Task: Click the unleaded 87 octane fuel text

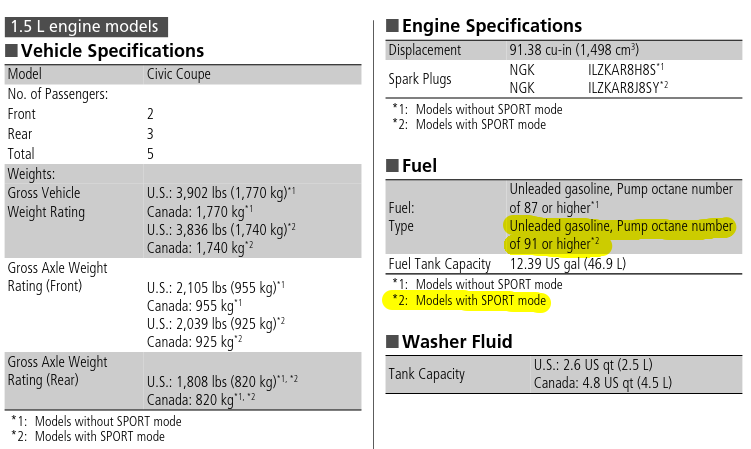Action: point(621,198)
